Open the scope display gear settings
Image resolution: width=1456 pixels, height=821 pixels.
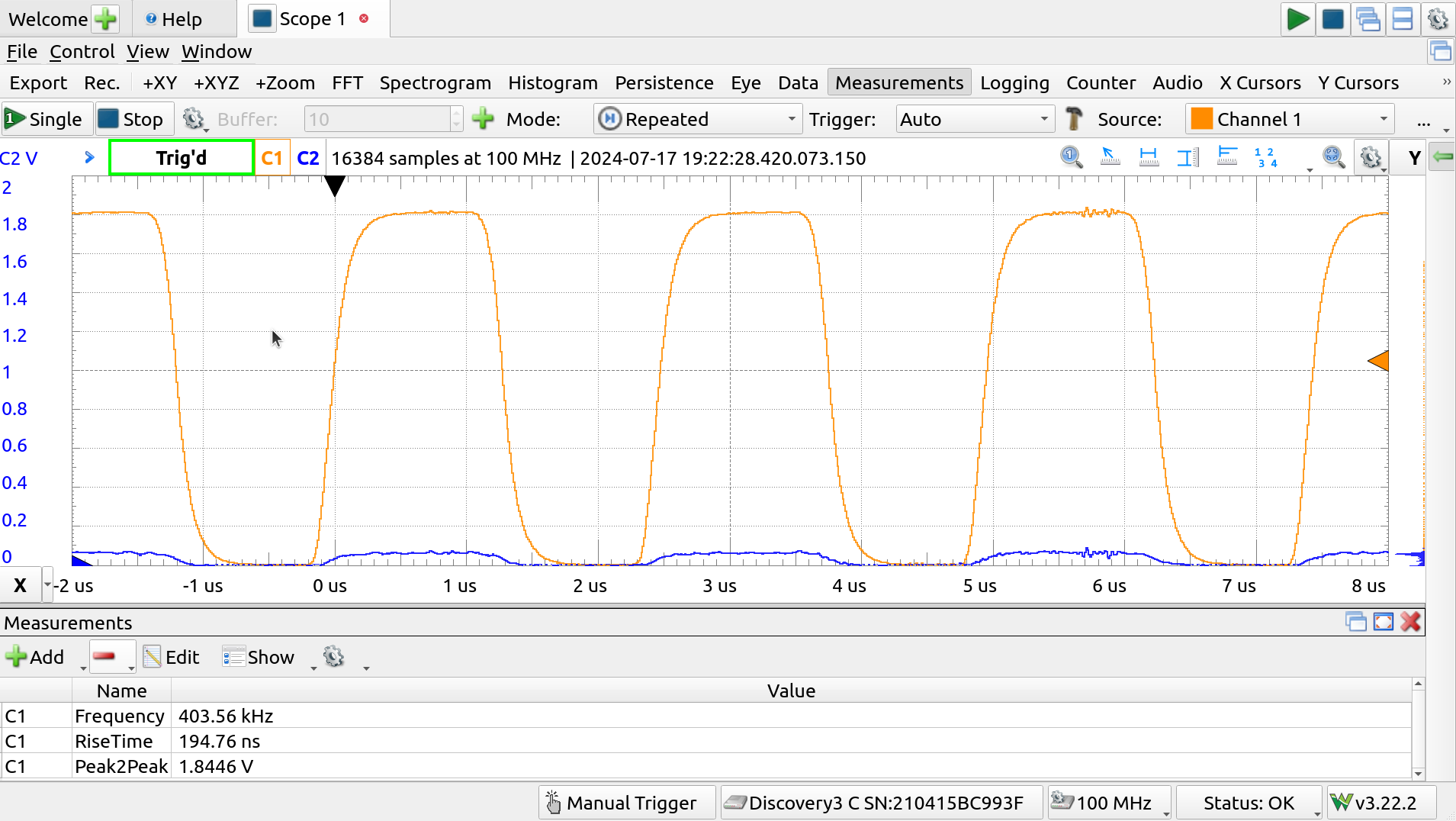pyautogui.click(x=1371, y=158)
